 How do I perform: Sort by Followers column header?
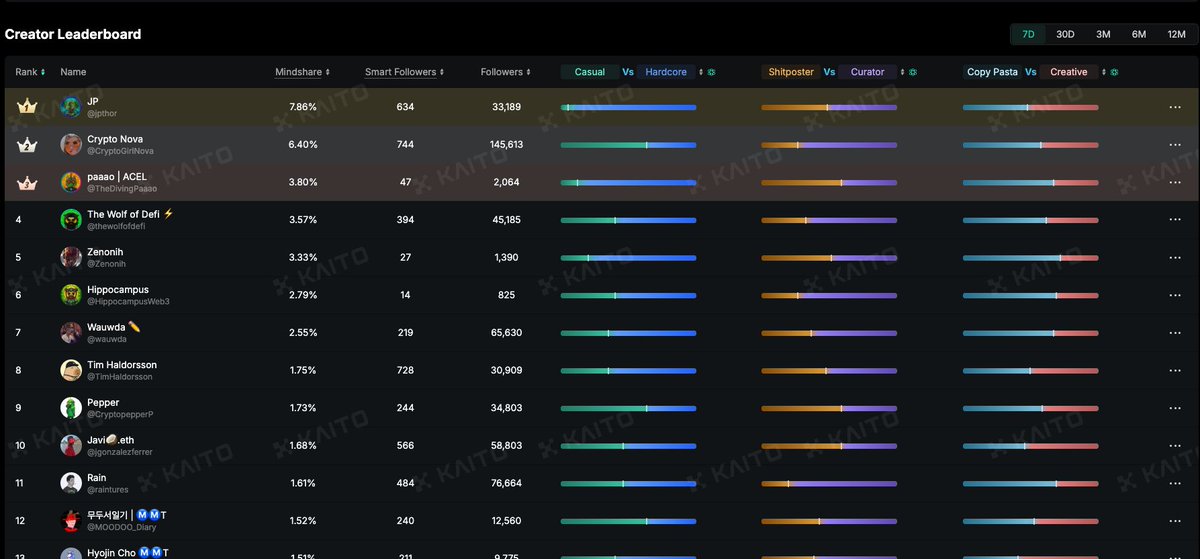tap(505, 72)
